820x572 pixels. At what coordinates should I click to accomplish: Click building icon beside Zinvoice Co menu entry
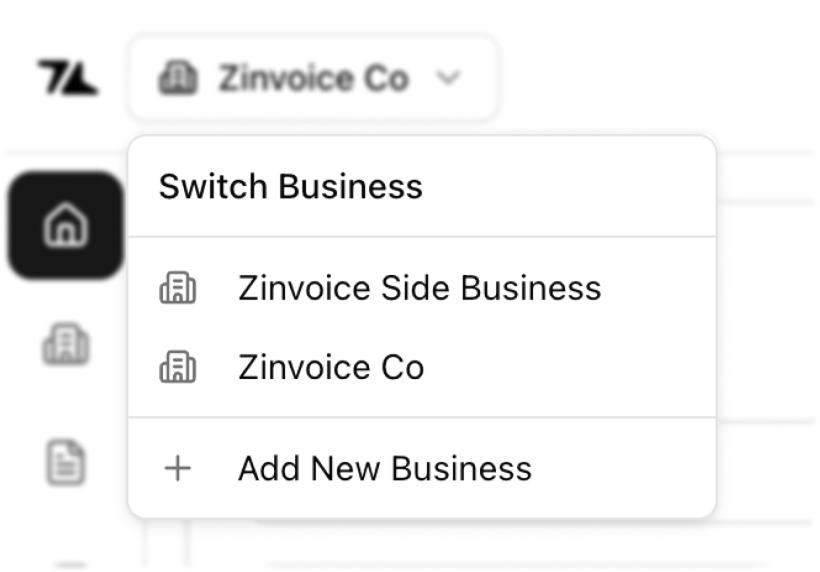pyautogui.click(x=178, y=368)
